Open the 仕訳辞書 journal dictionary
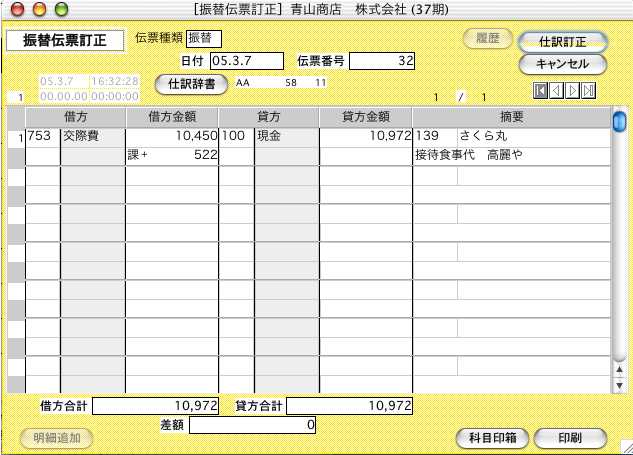 click(x=192, y=83)
